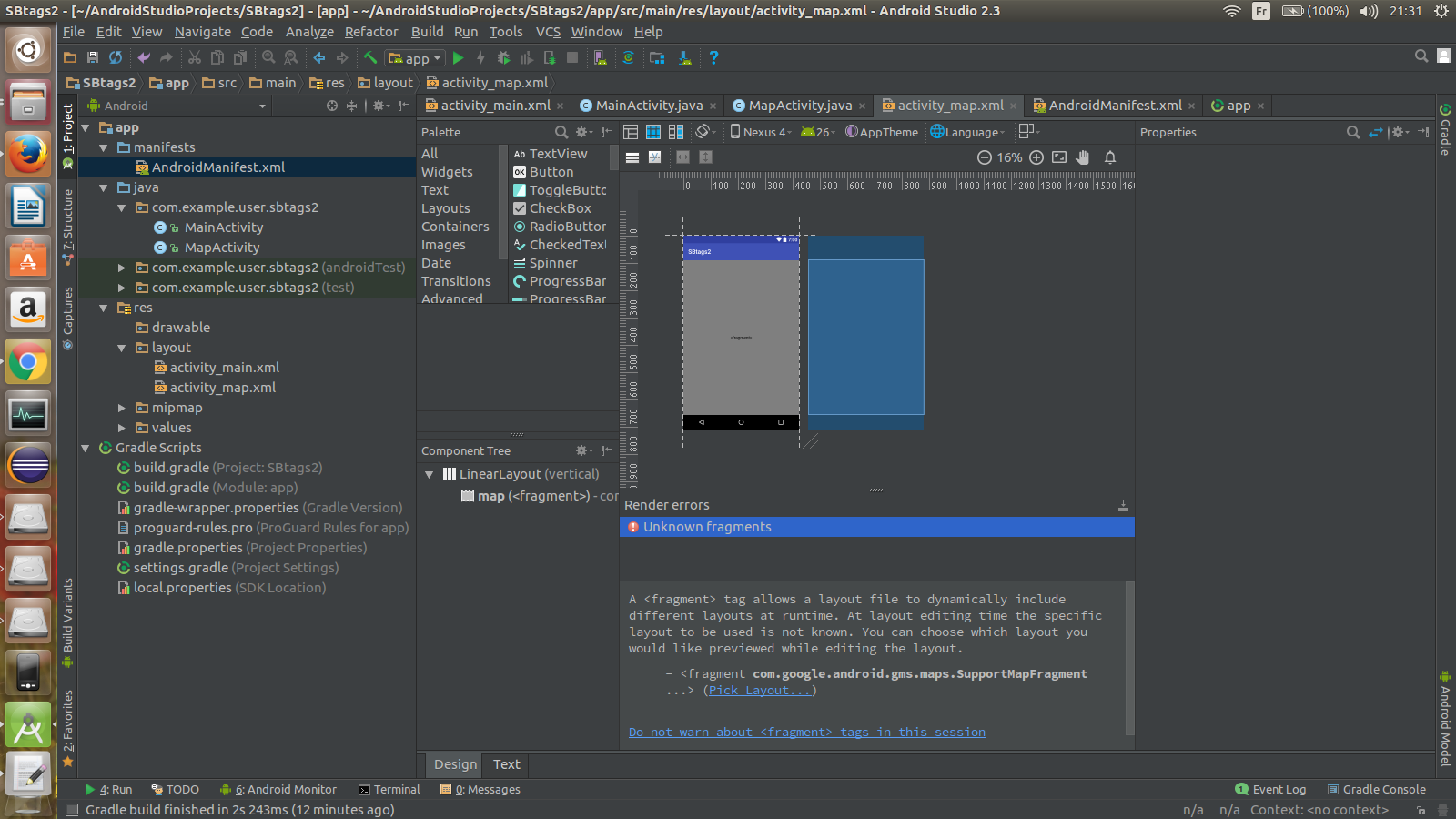Open the Build menu

[x=428, y=32]
